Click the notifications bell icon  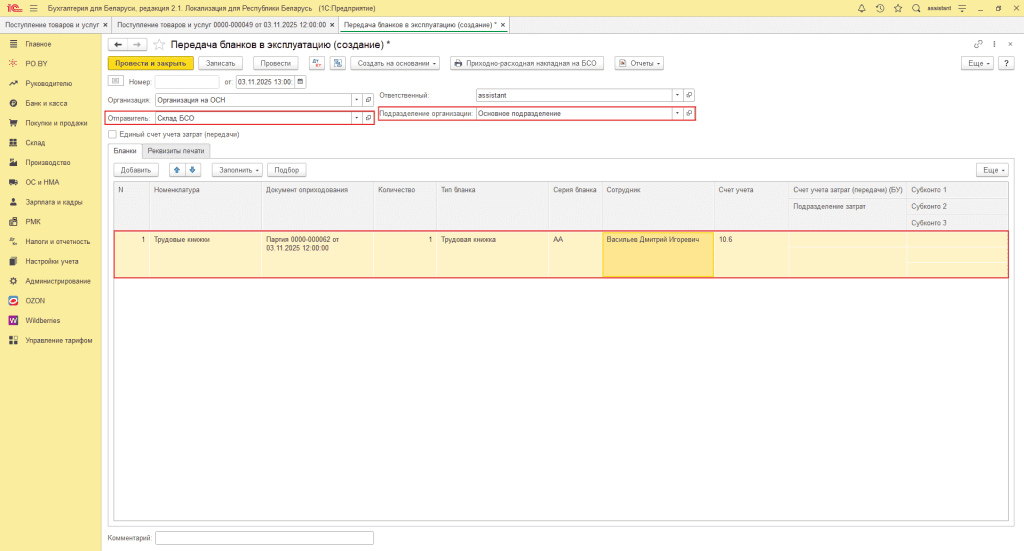(862, 8)
